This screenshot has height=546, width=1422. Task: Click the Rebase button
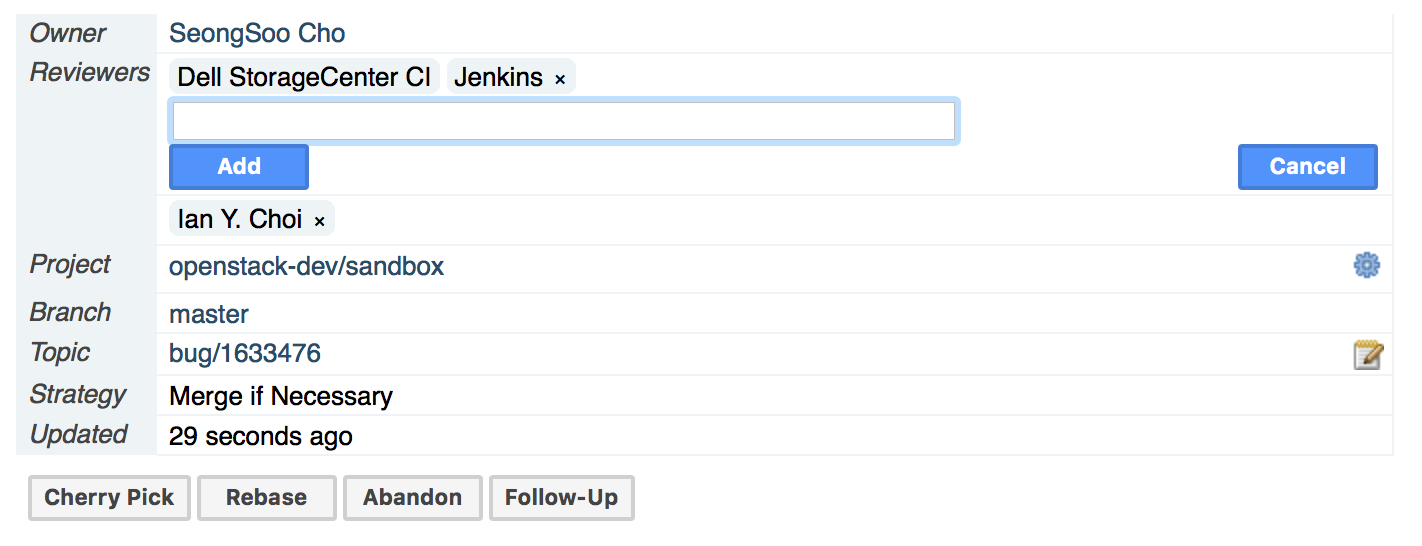tap(267, 498)
